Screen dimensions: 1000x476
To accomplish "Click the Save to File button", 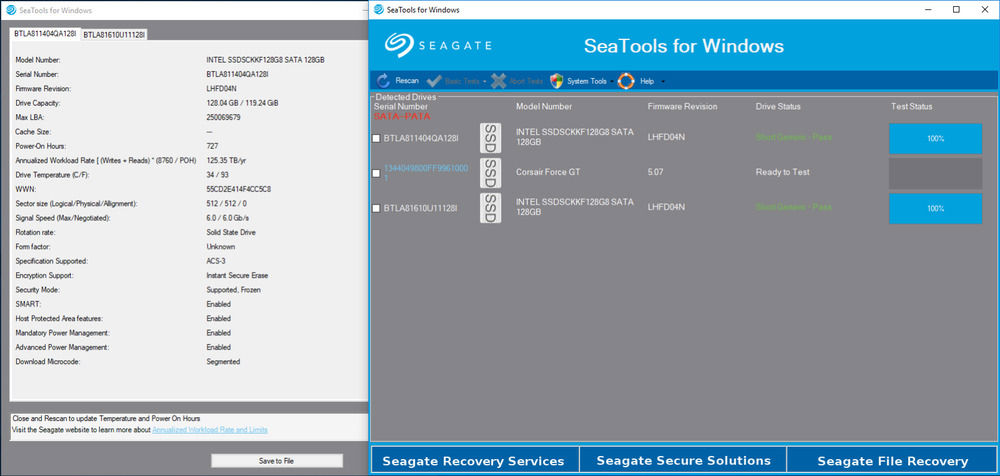I will pos(277,461).
